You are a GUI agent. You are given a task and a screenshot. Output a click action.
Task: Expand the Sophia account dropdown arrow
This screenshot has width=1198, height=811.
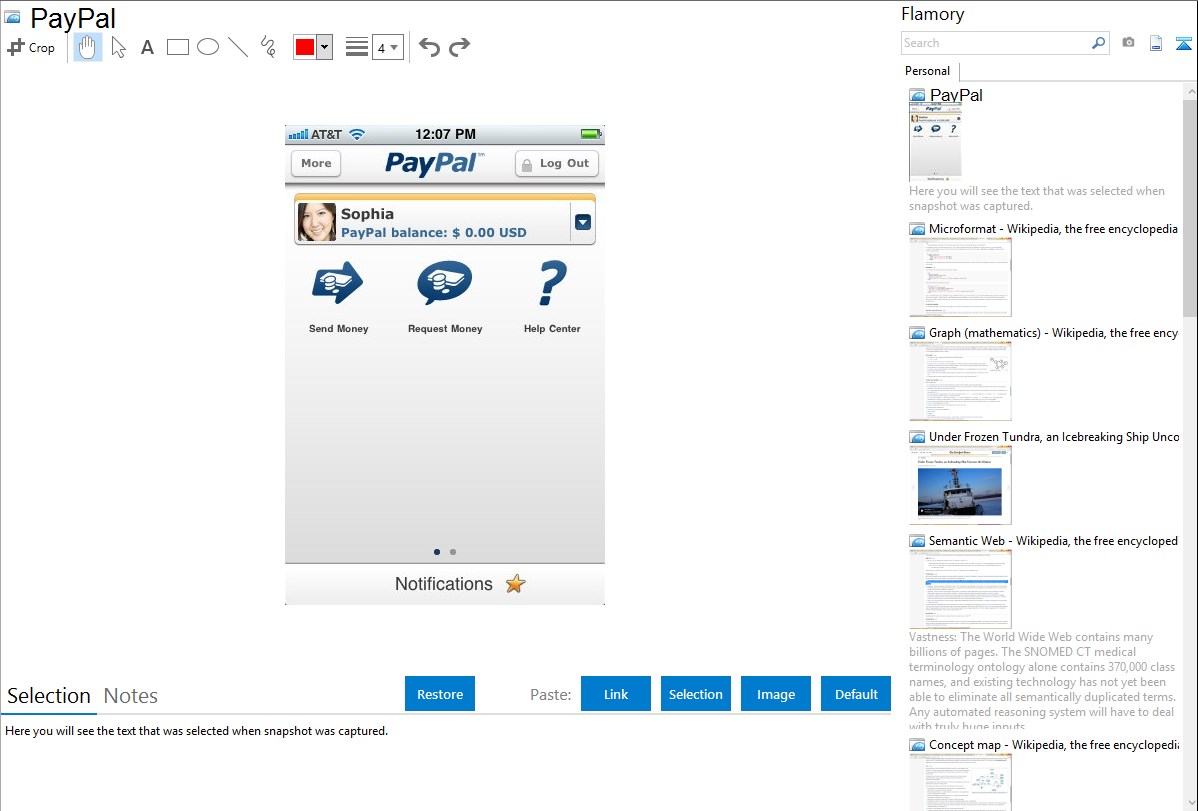tap(583, 222)
